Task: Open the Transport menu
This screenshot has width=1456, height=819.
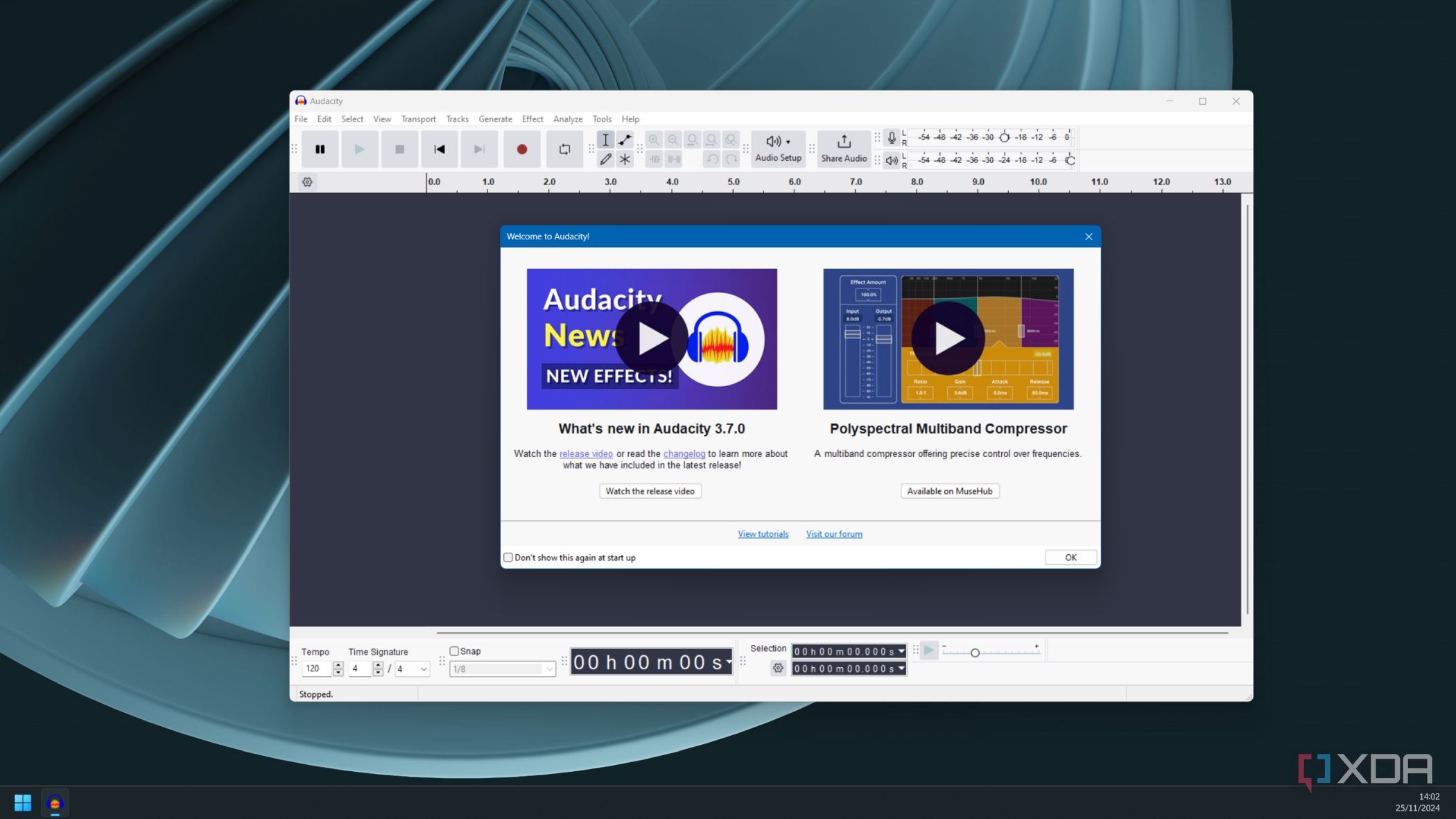Action: [418, 119]
